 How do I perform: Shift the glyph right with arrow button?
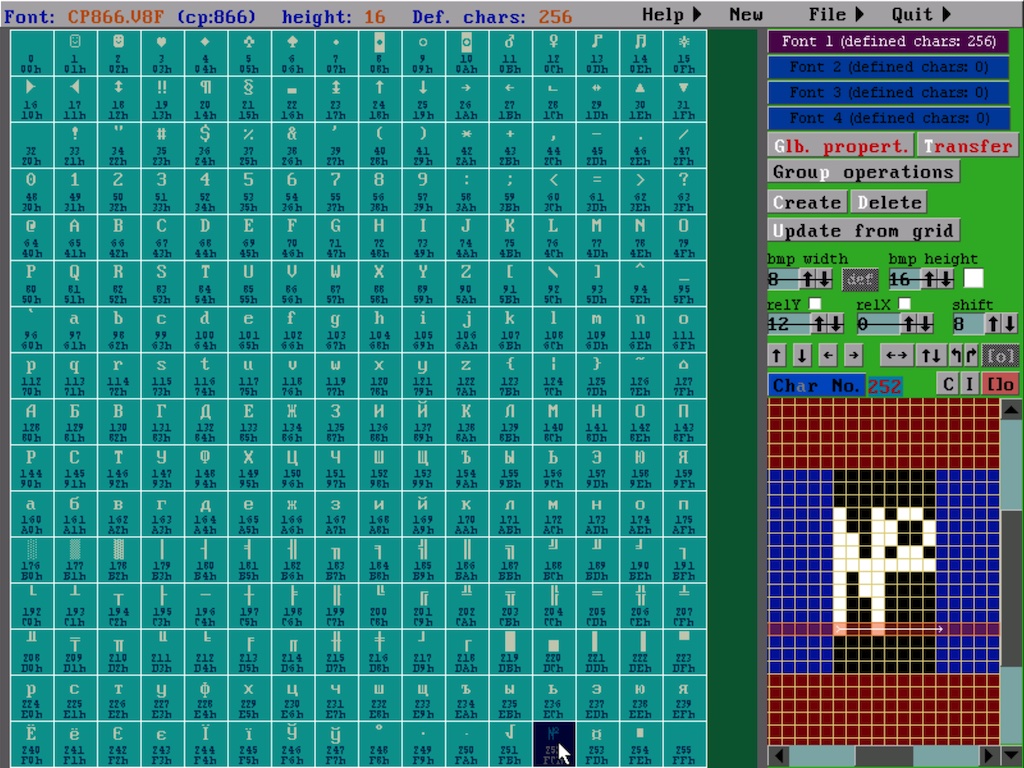click(853, 355)
